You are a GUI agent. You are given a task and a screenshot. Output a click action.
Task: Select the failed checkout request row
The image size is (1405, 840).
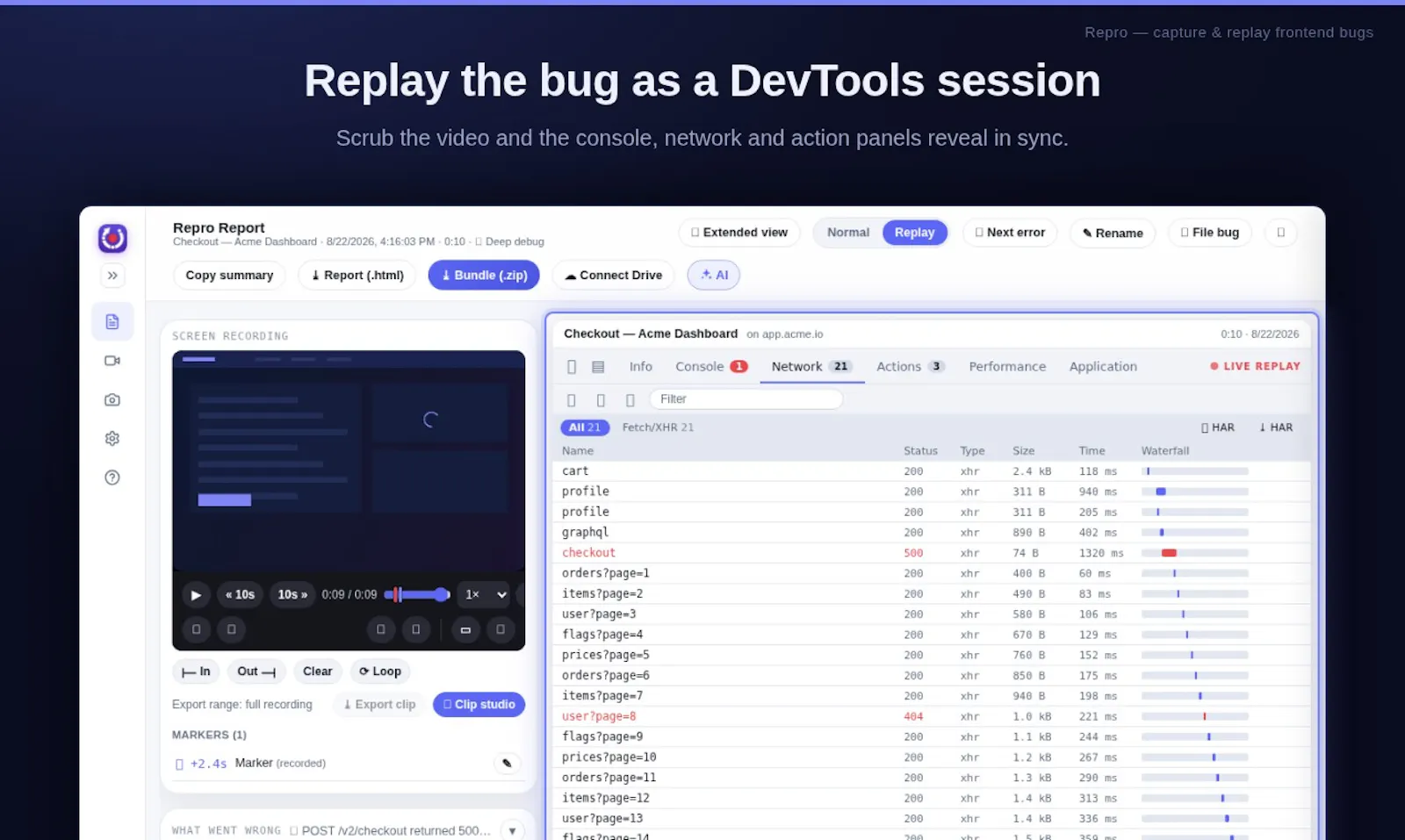[931, 553]
